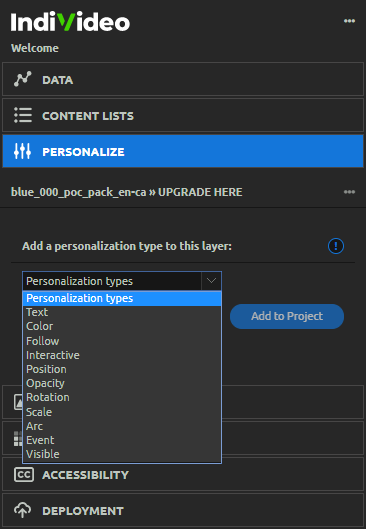Viewport: 366px width, 529px height.
Task: Open the CONTENT LISTS section
Action: 183,115
